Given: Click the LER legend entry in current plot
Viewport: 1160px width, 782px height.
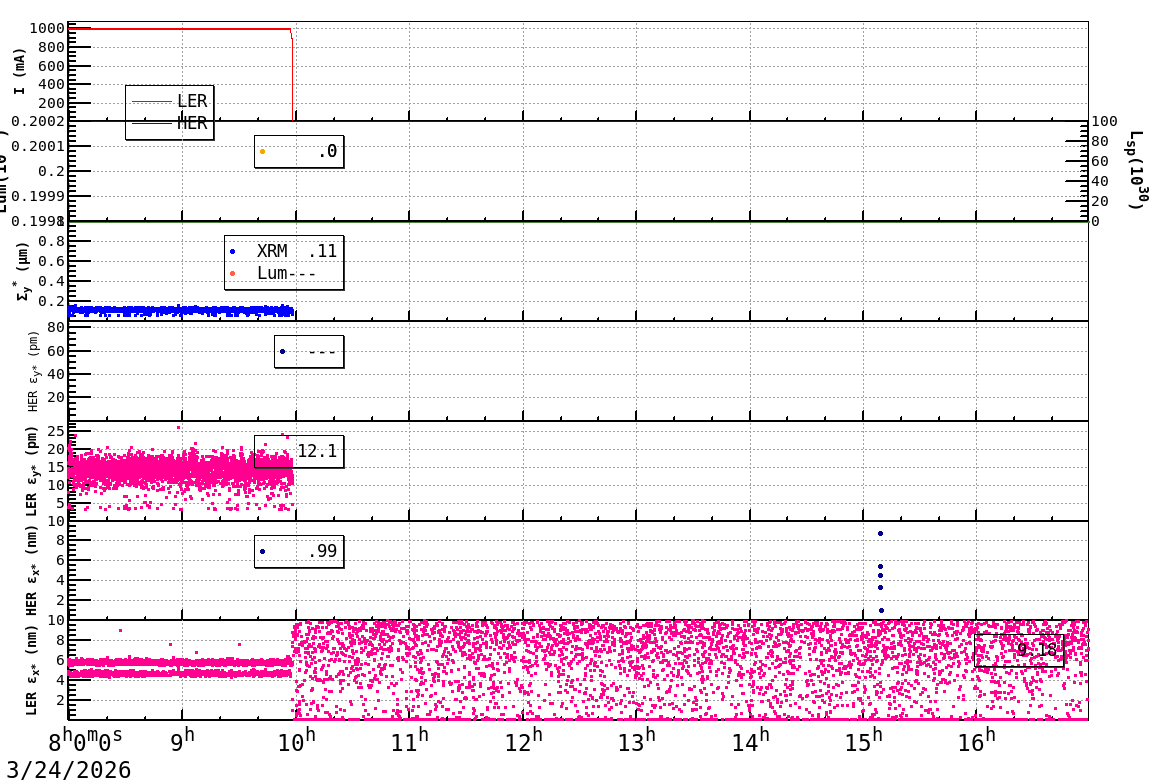Looking at the screenshot, I should pos(169,101).
